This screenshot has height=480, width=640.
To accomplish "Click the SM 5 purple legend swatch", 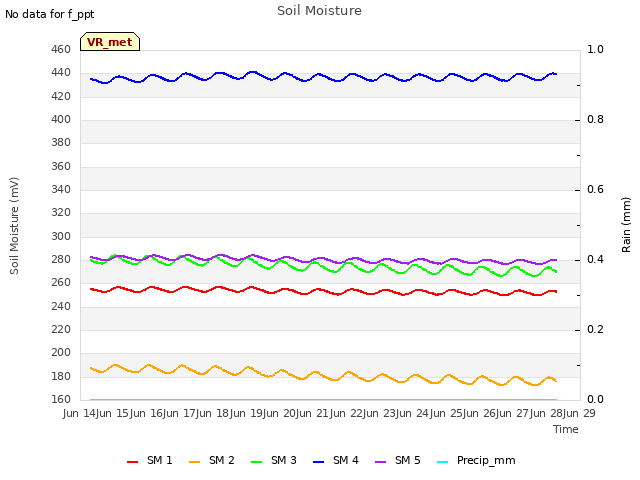I will coord(380,462).
